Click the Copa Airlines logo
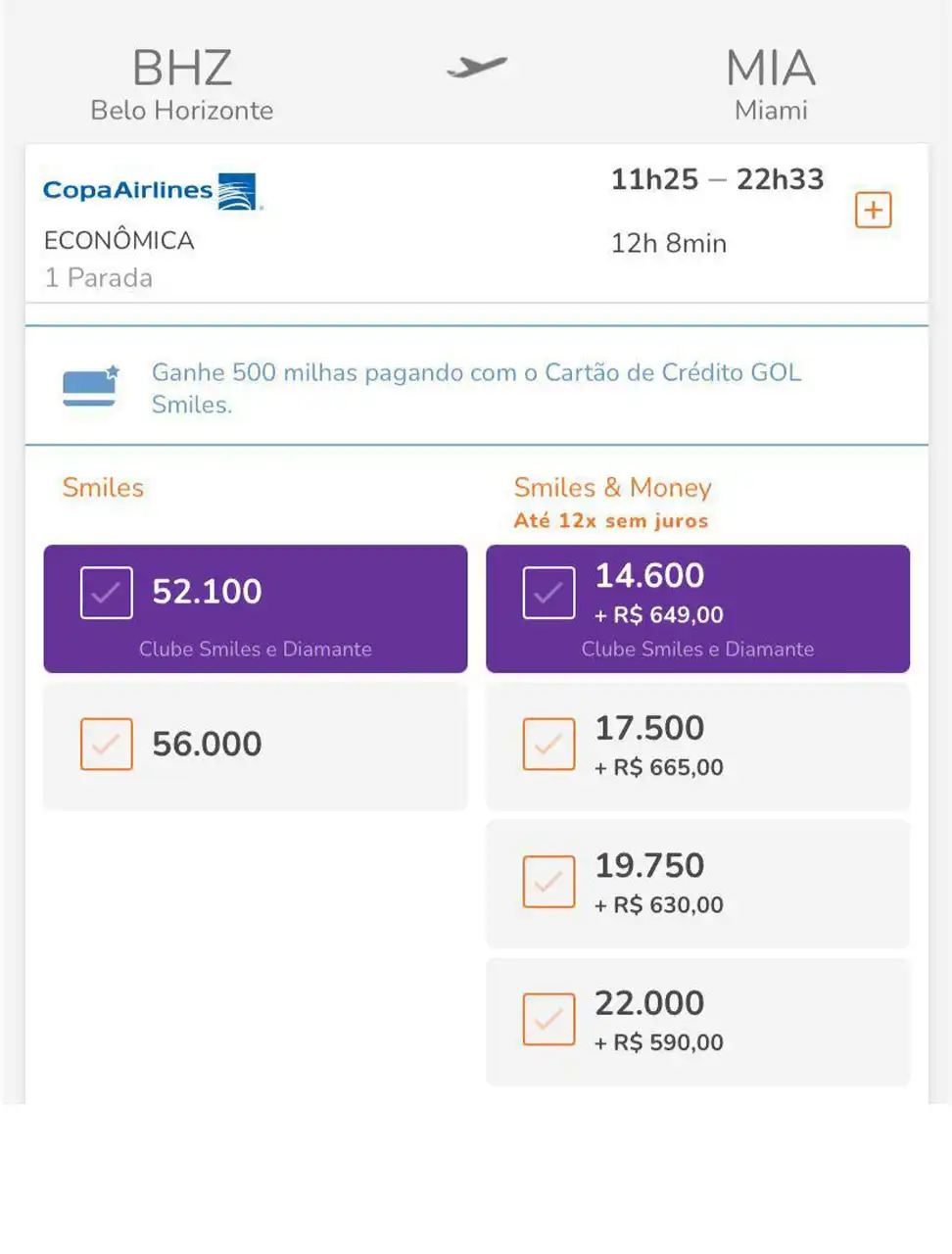The image size is (952, 1254). tap(153, 191)
